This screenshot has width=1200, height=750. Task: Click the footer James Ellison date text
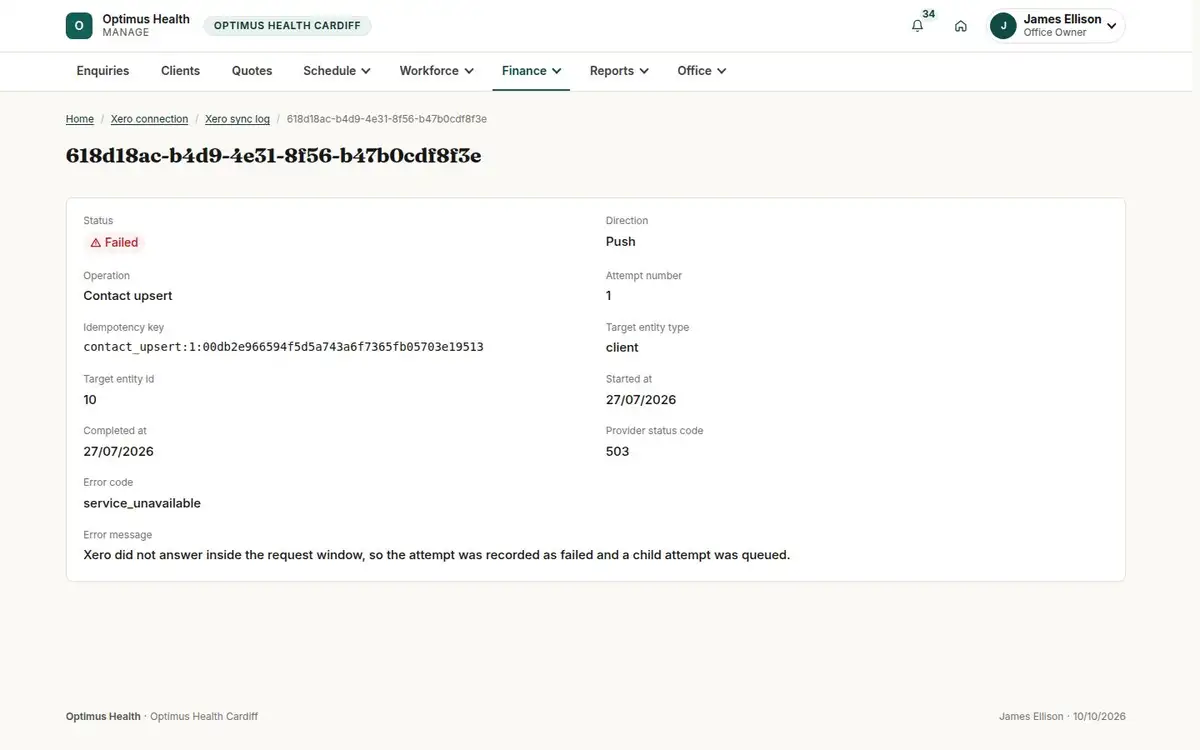[x=1062, y=717]
